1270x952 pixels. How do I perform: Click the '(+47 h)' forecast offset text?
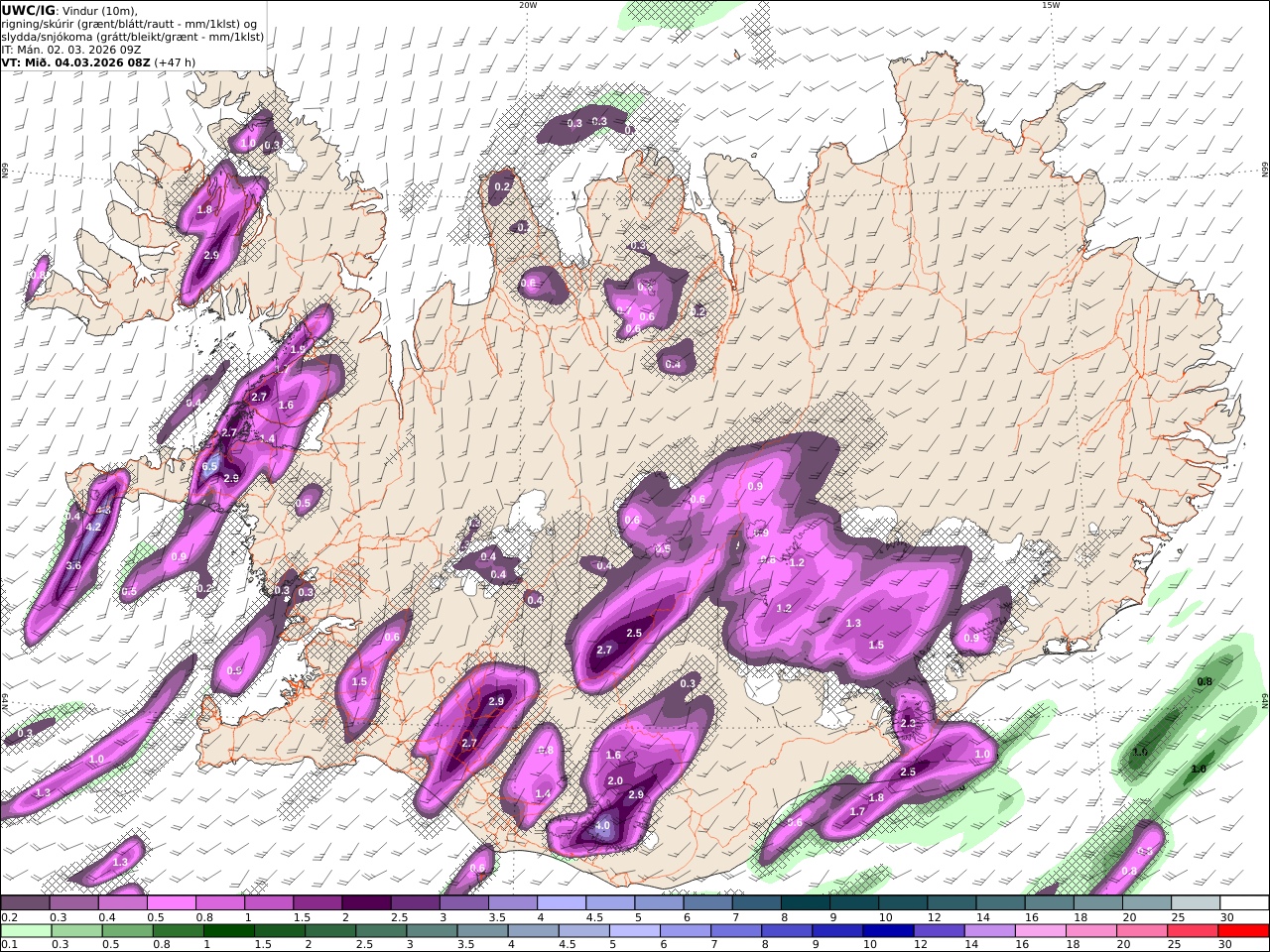[175, 61]
